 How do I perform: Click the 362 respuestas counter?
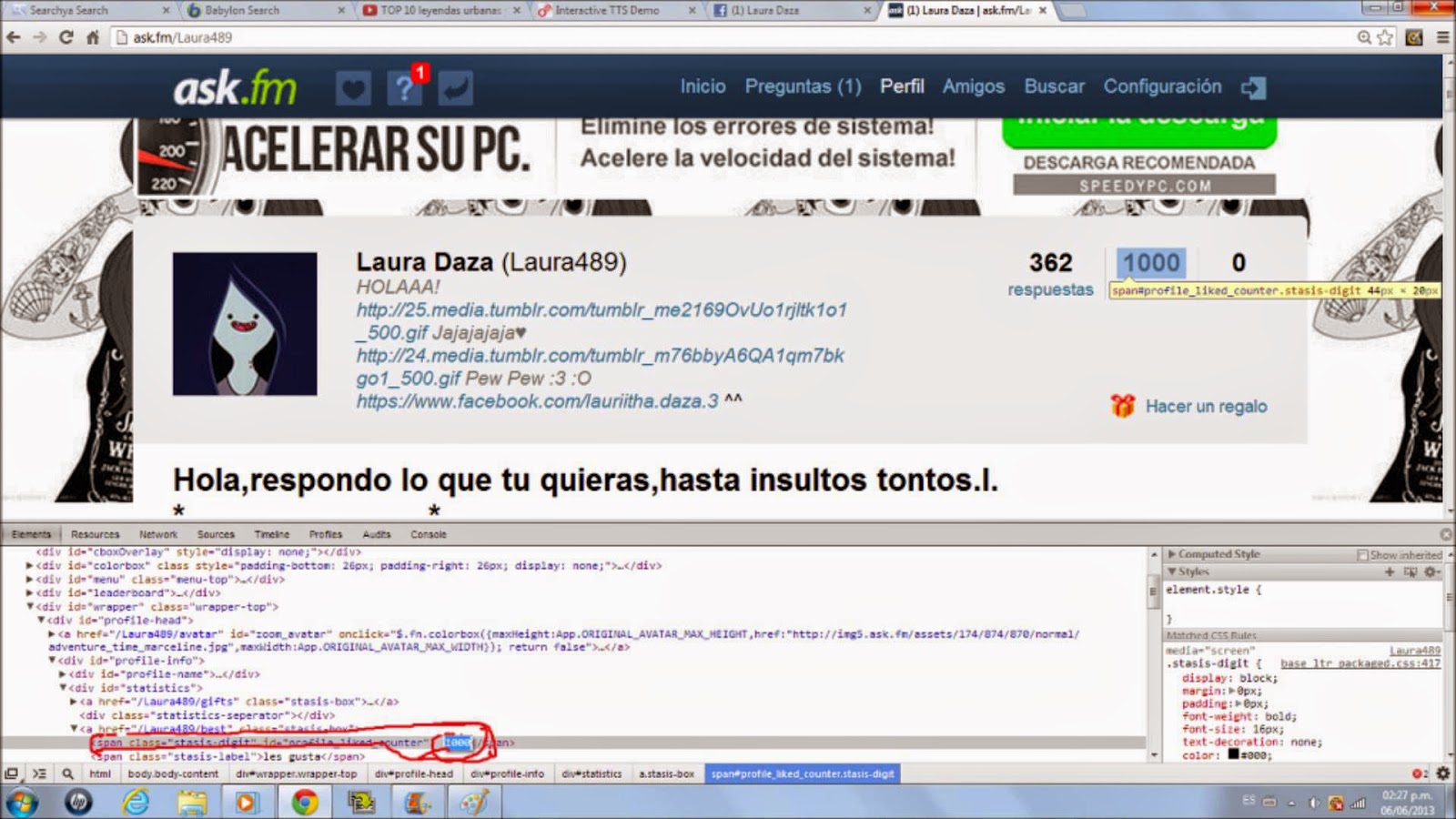(1050, 275)
